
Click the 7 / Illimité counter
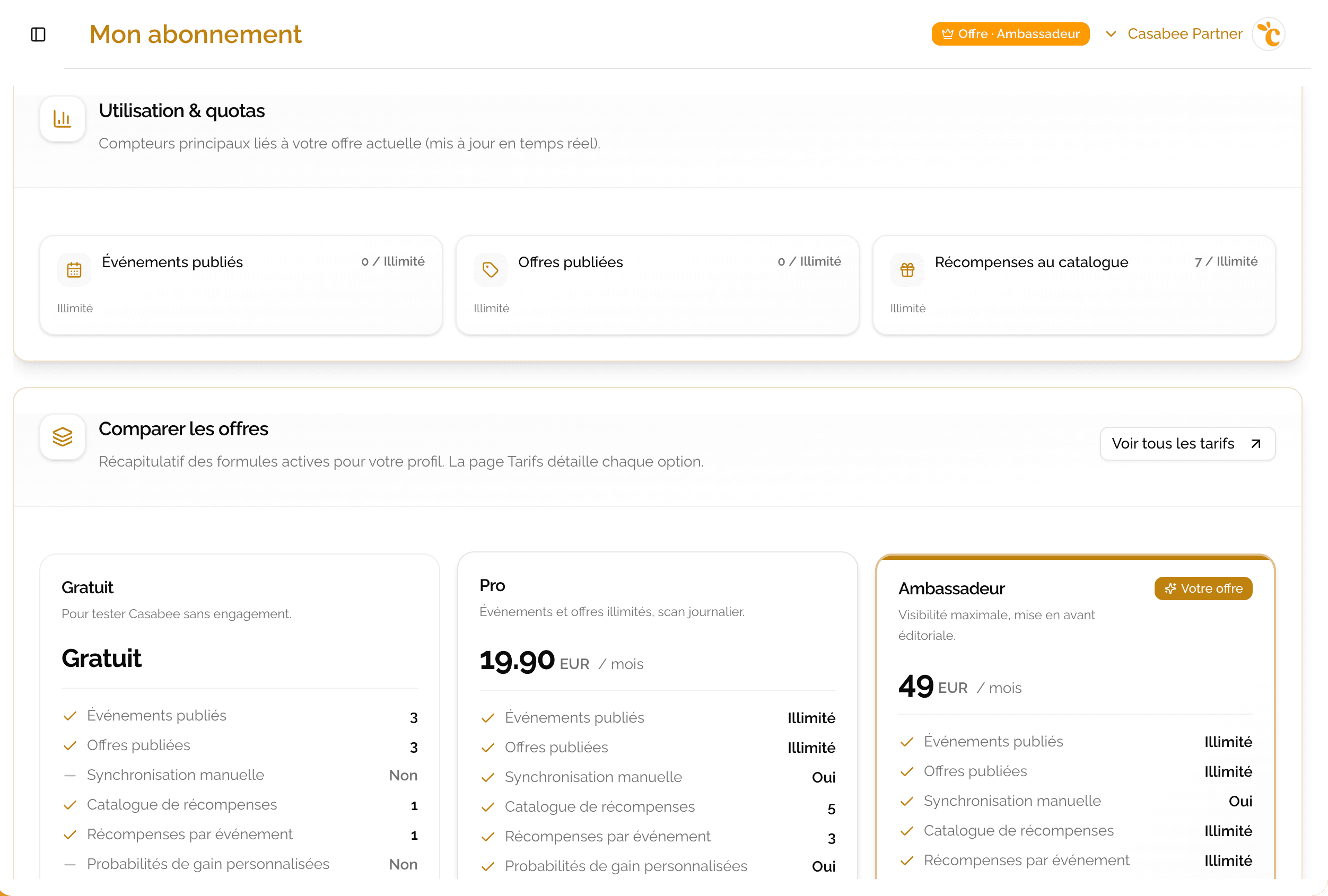click(x=1226, y=261)
